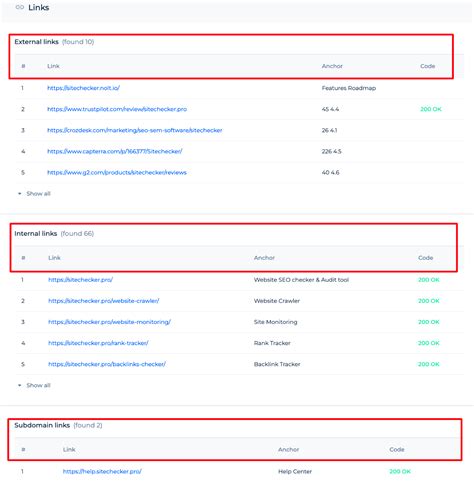Select the Website Crawler anchor text
Screen dimensions: 474x482
coord(277,301)
